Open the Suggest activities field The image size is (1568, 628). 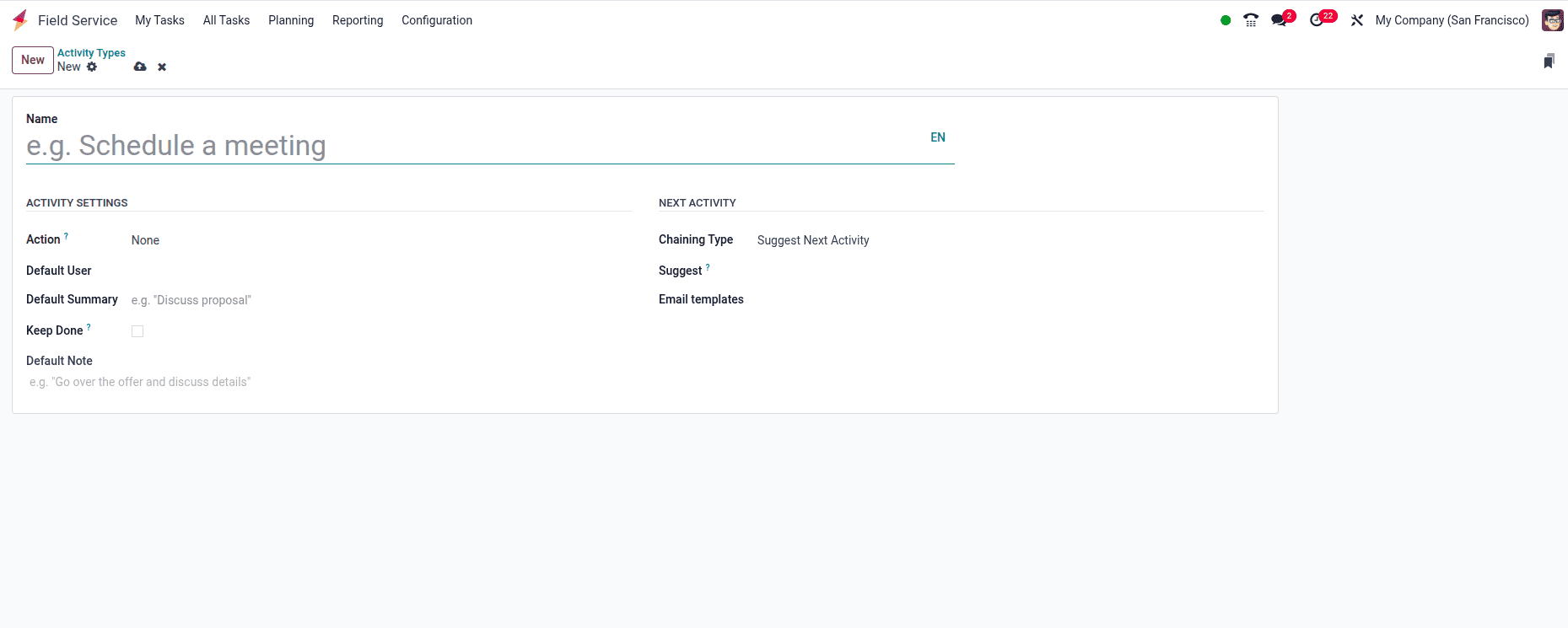[x=1010, y=271]
